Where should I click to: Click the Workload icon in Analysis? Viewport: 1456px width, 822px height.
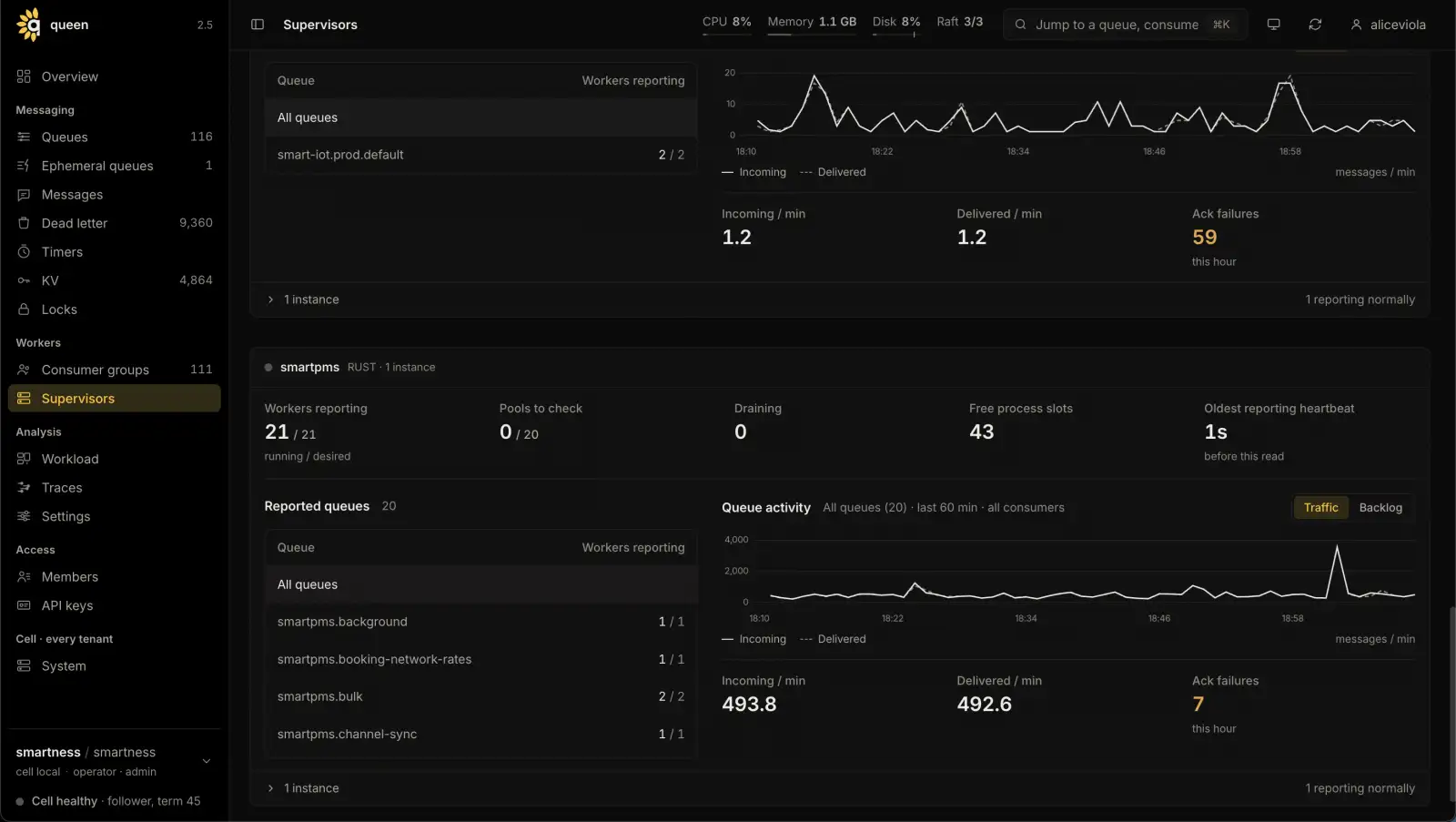coord(24,459)
